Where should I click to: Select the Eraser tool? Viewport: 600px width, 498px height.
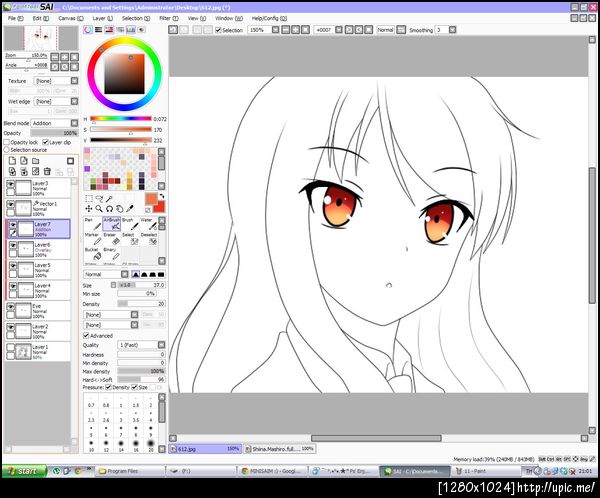(111, 239)
